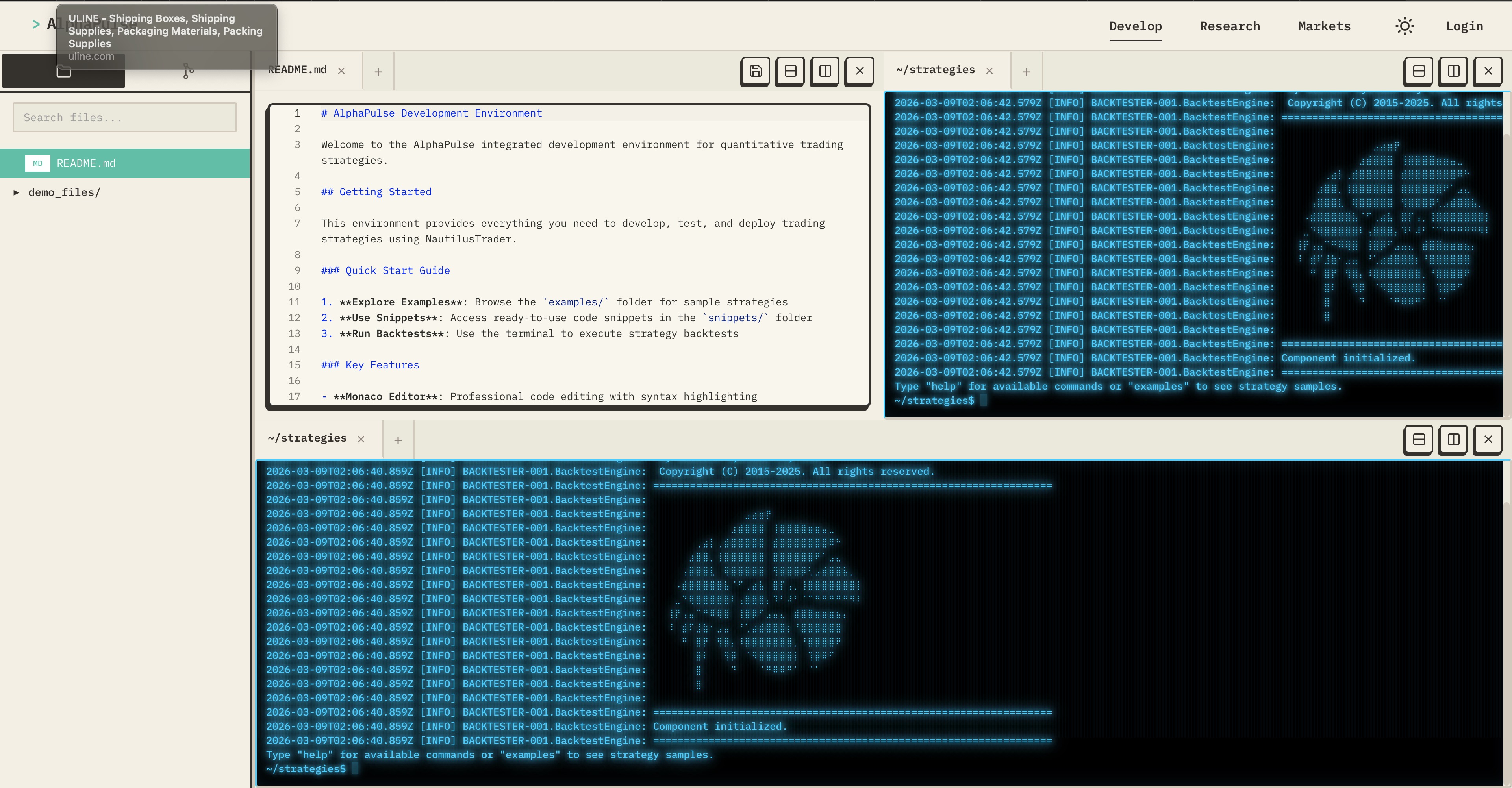
Task: Focus the Search files input
Action: (x=124, y=117)
